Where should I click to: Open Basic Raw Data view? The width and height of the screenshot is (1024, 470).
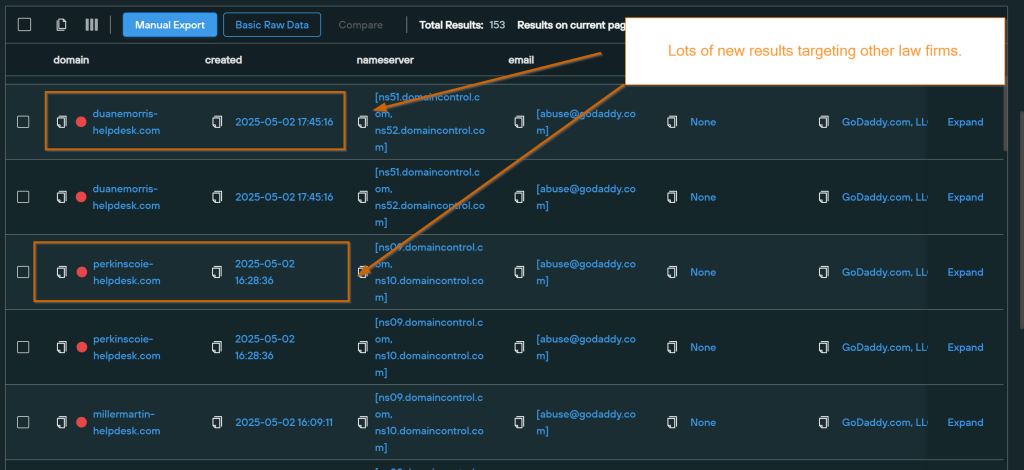272,25
